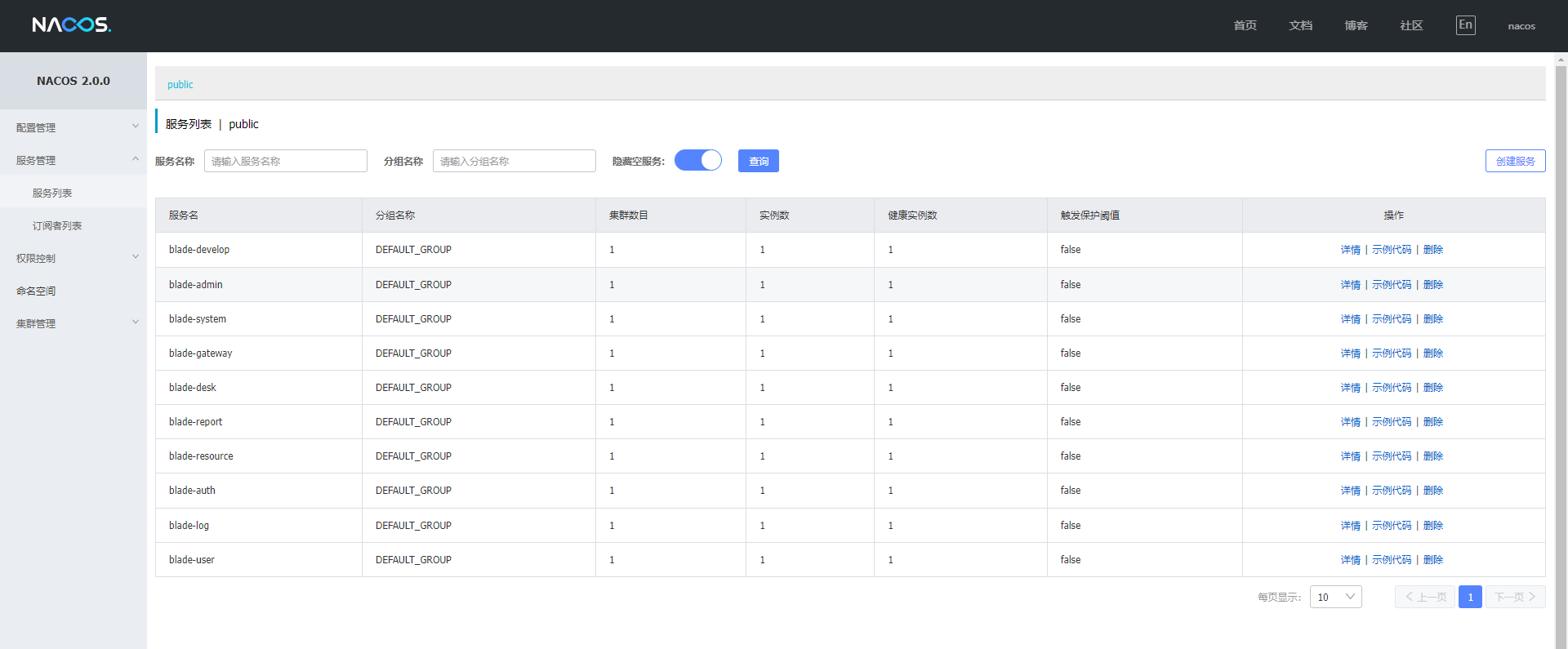Go to 首页 in the top navigation
This screenshot has width=1568, height=649.
point(1245,25)
